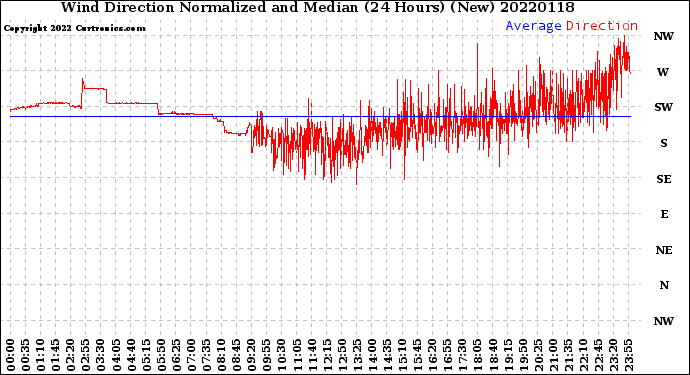This screenshot has height=375, width=690.
Task: Select the blue Average legend label
Action: coord(533,26)
